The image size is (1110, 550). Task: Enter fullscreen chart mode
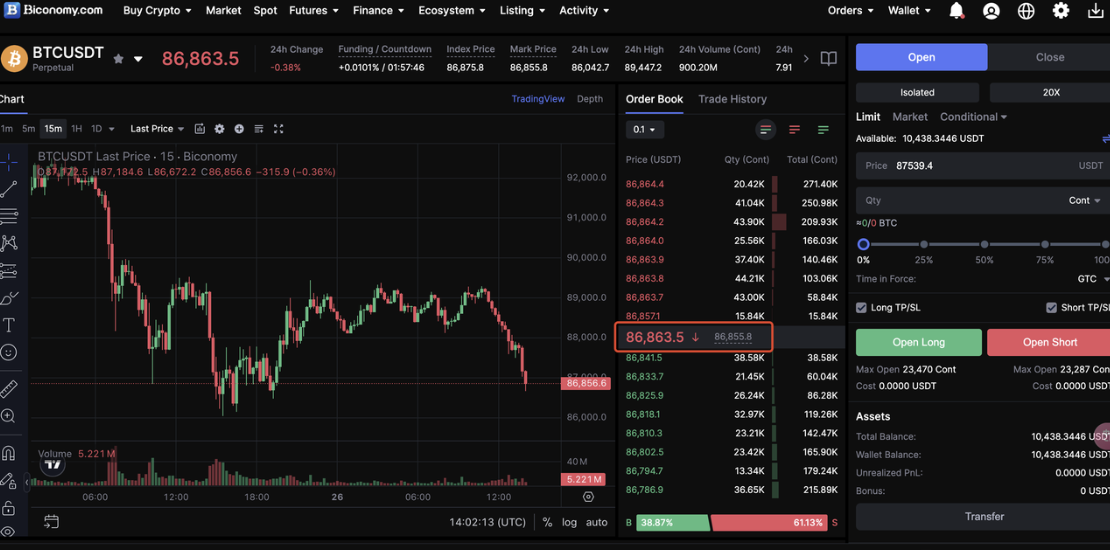(x=278, y=129)
